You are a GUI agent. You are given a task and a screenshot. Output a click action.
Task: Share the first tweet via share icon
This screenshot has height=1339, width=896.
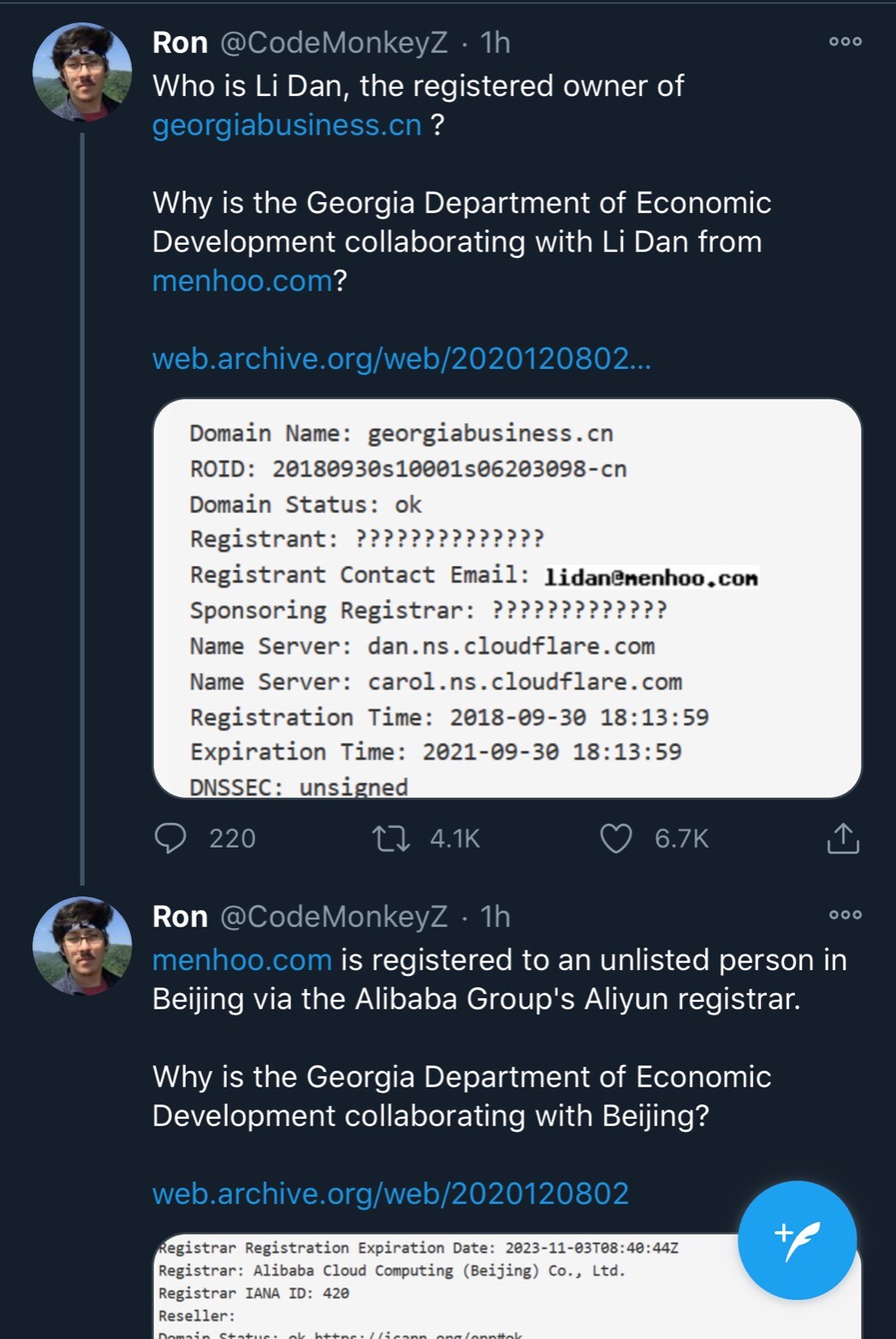[843, 838]
